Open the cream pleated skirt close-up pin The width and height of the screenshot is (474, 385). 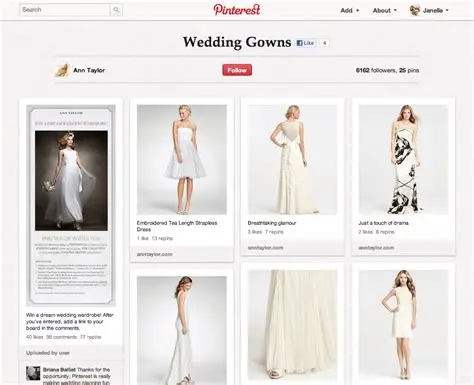point(292,324)
